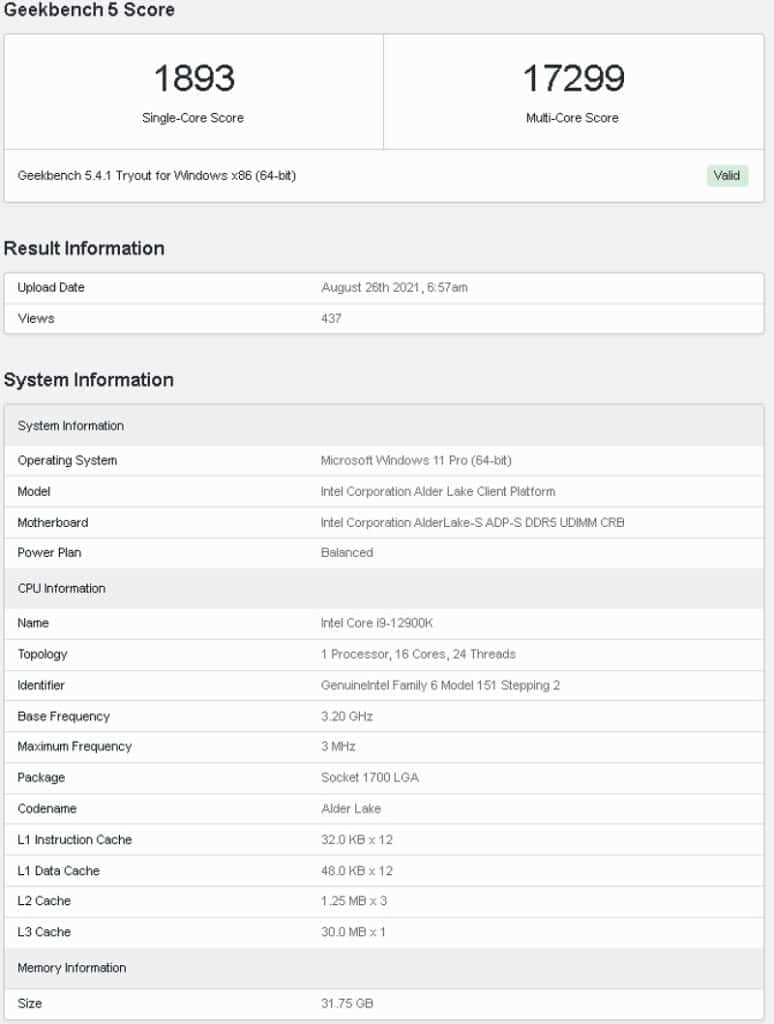Select GenuineIntel Family 6 Model 151 Stepping 2
This screenshot has height=1024, width=774.
coord(440,686)
